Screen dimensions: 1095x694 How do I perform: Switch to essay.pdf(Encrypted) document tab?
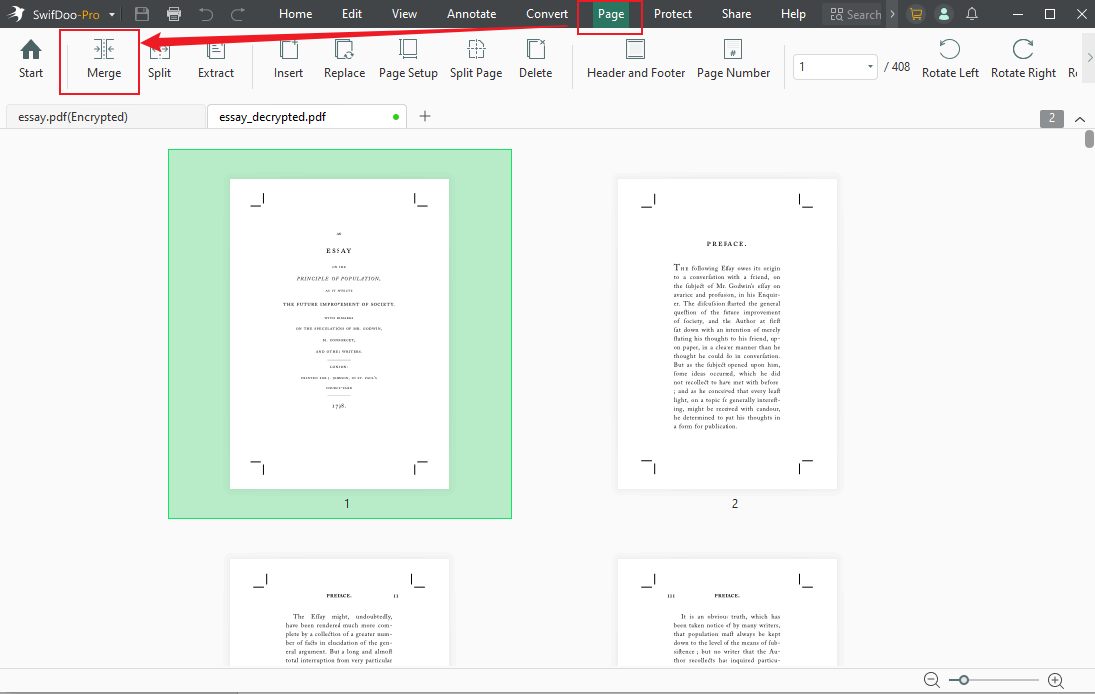tap(74, 117)
